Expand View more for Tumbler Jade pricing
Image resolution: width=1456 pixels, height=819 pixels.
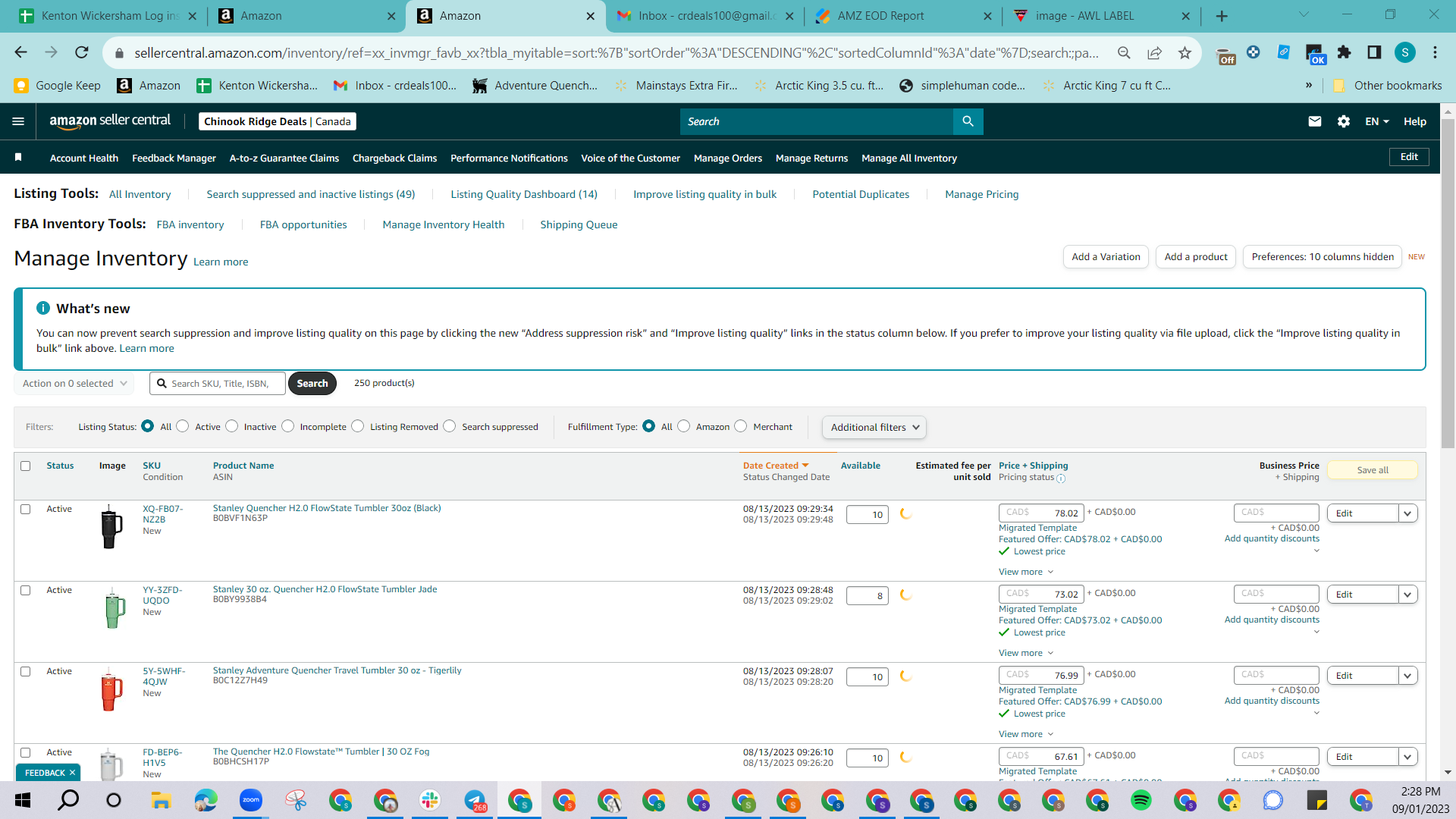coord(1026,653)
